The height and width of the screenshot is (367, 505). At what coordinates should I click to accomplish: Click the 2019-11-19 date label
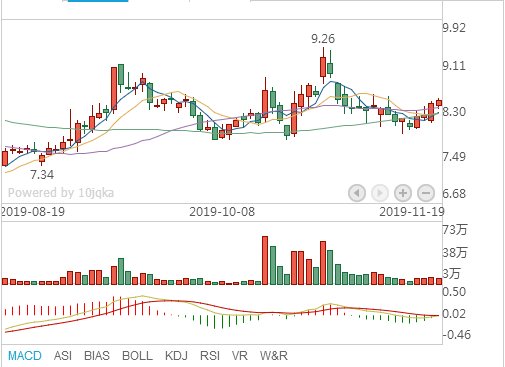click(412, 211)
